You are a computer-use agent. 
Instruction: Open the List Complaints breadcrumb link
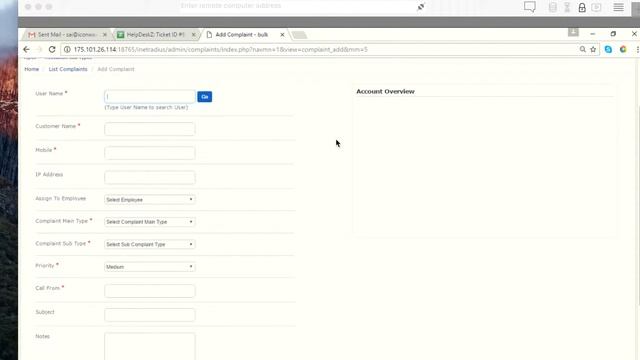(x=68, y=69)
